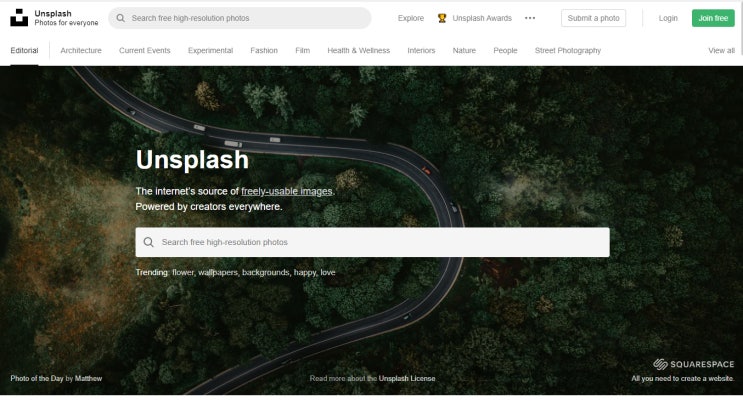Focus the top search photos field
The height and width of the screenshot is (410, 743).
pos(240,18)
